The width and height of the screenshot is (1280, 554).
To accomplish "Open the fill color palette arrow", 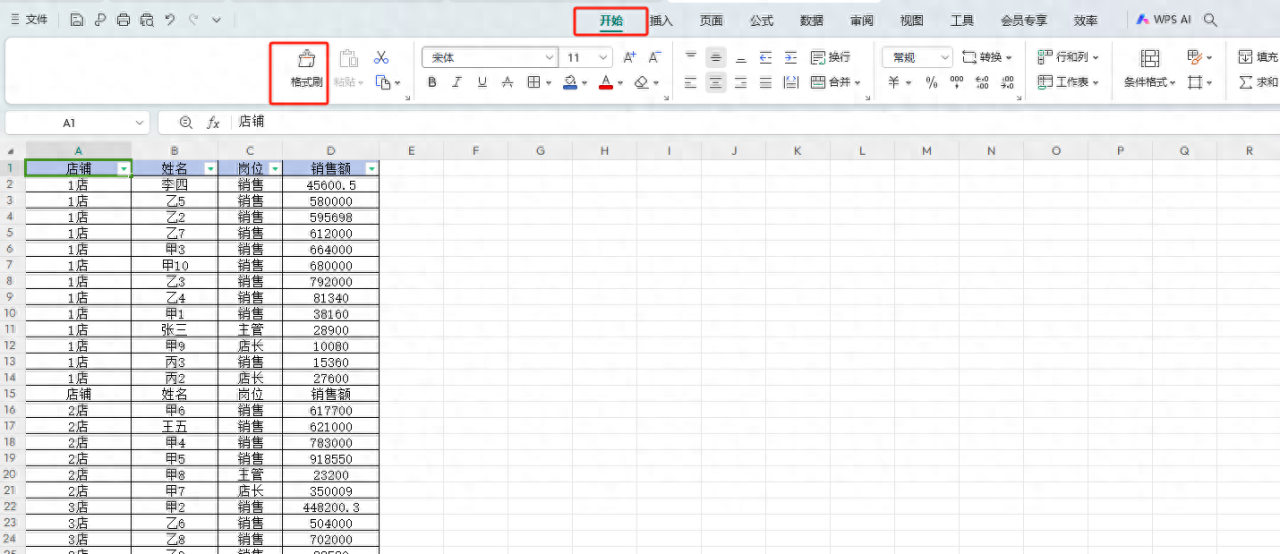I will [584, 83].
